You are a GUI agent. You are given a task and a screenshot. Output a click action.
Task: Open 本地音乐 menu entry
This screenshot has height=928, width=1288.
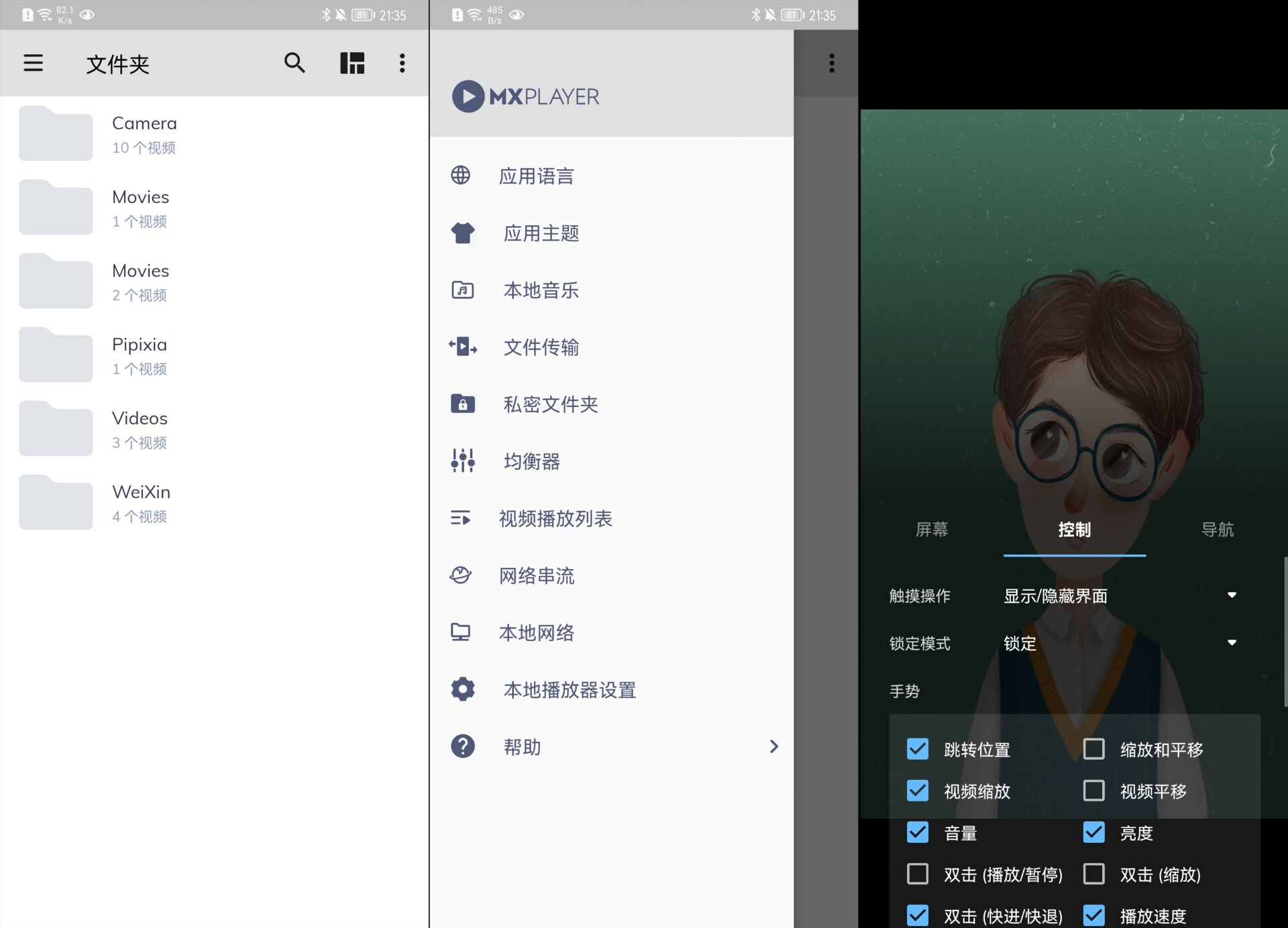(612, 290)
